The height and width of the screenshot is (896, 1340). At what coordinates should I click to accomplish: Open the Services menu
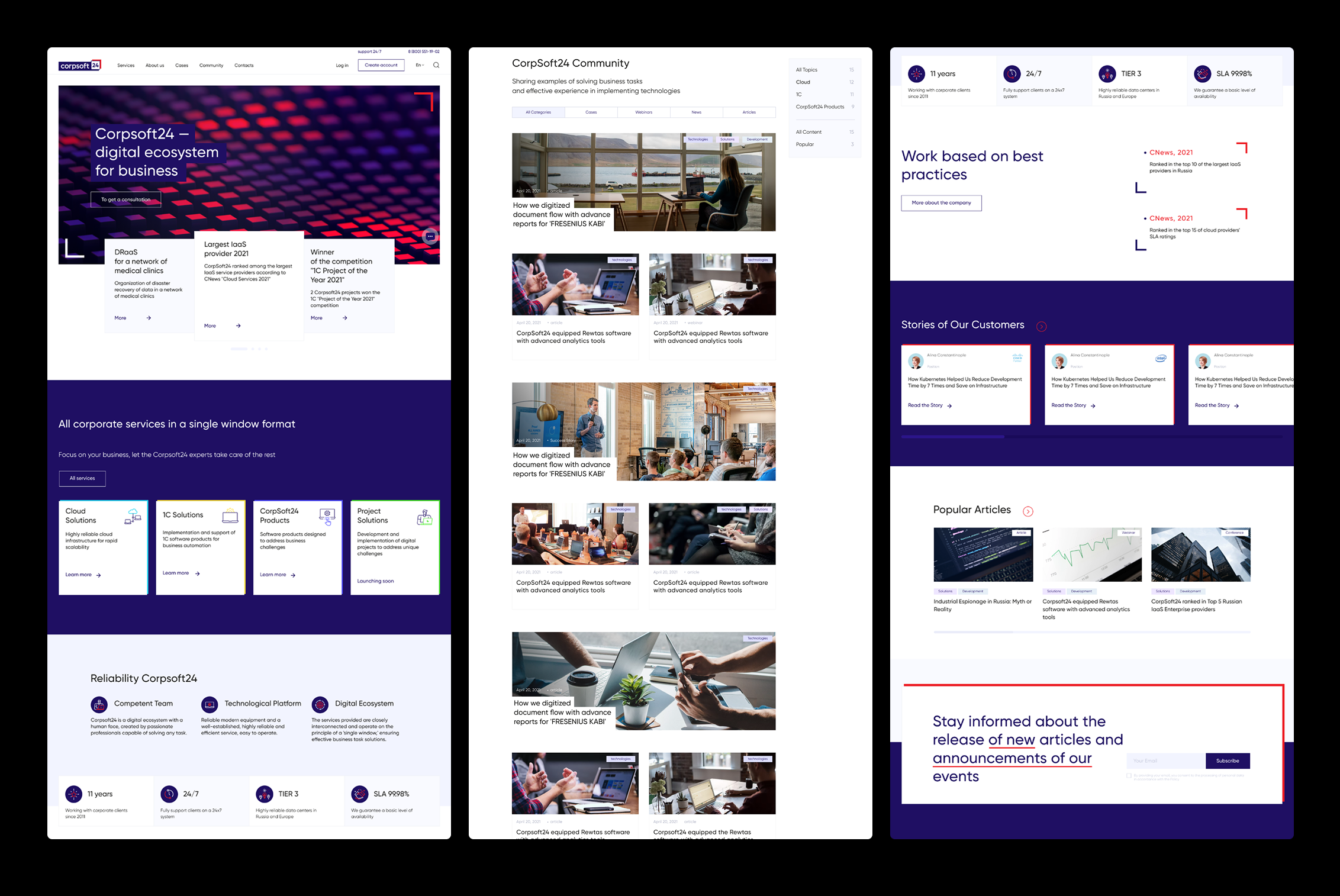point(126,65)
